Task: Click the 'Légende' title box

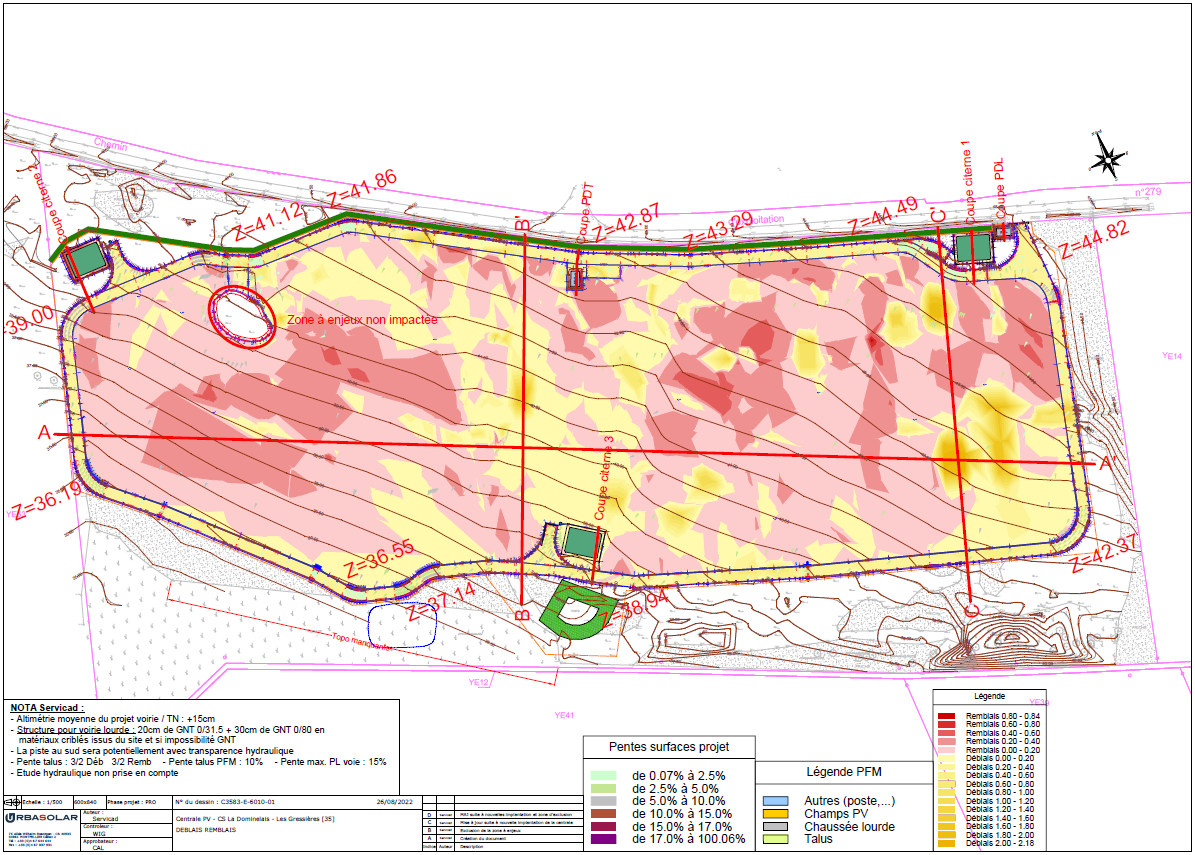Action: pos(989,696)
